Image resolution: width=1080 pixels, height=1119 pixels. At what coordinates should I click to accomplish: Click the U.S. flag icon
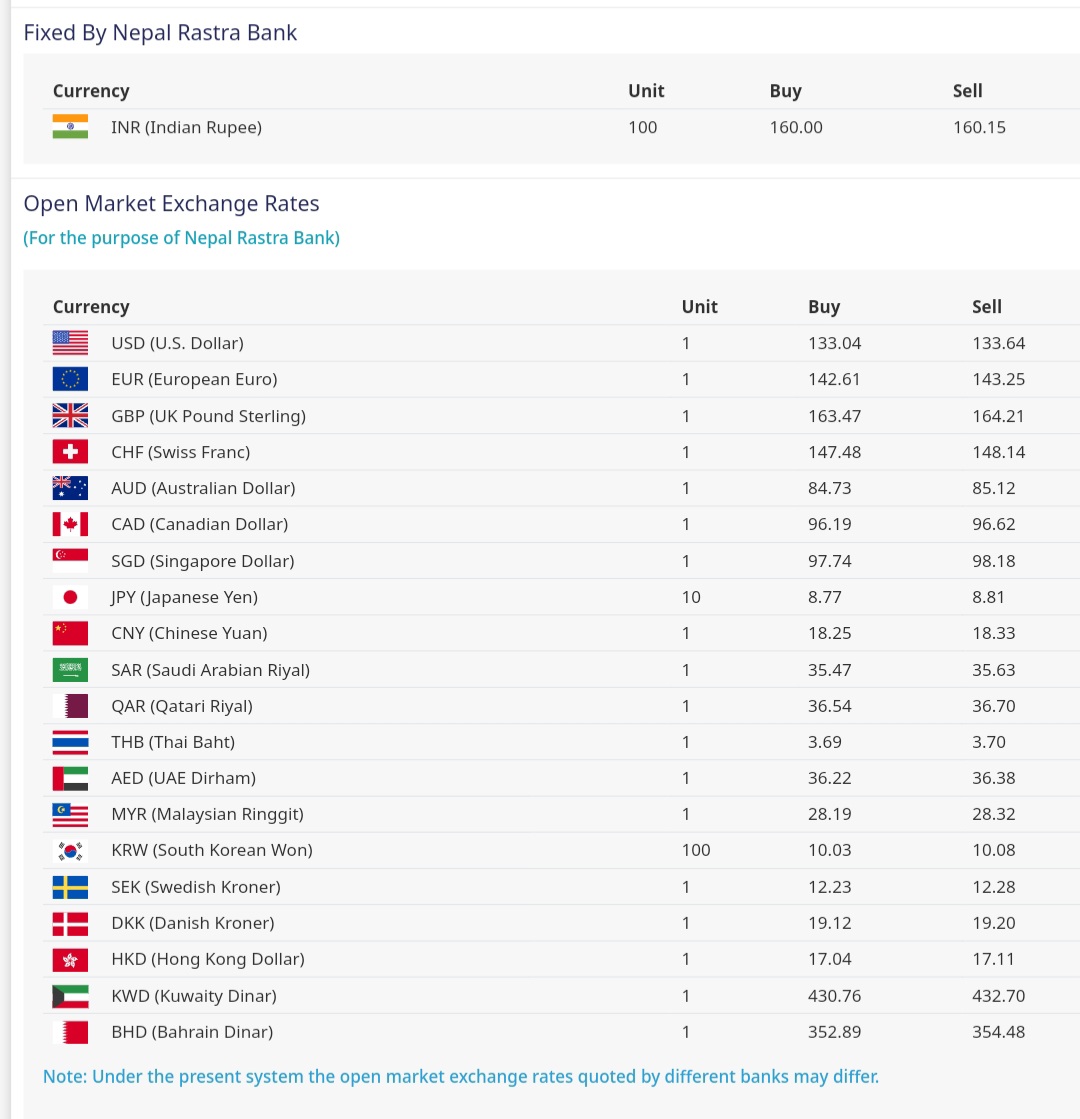(70, 343)
